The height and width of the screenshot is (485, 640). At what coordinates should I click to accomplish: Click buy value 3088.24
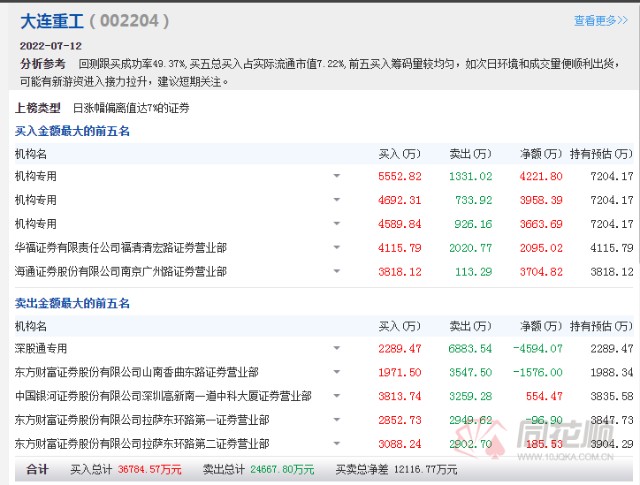400,444
